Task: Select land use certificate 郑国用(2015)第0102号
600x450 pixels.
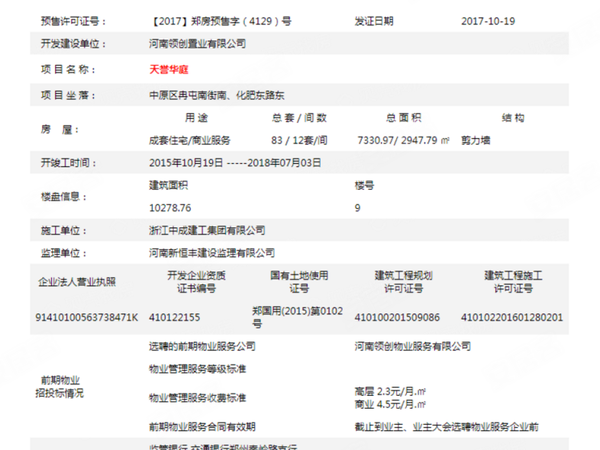Action: pos(298,317)
